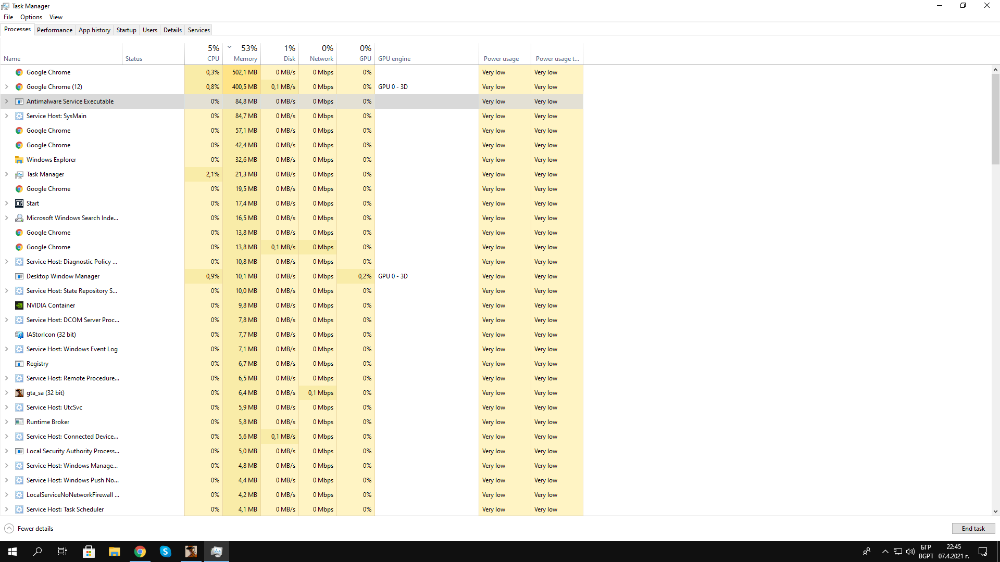Sort by the Name column header
The image size is (1000, 562).
(61, 53)
